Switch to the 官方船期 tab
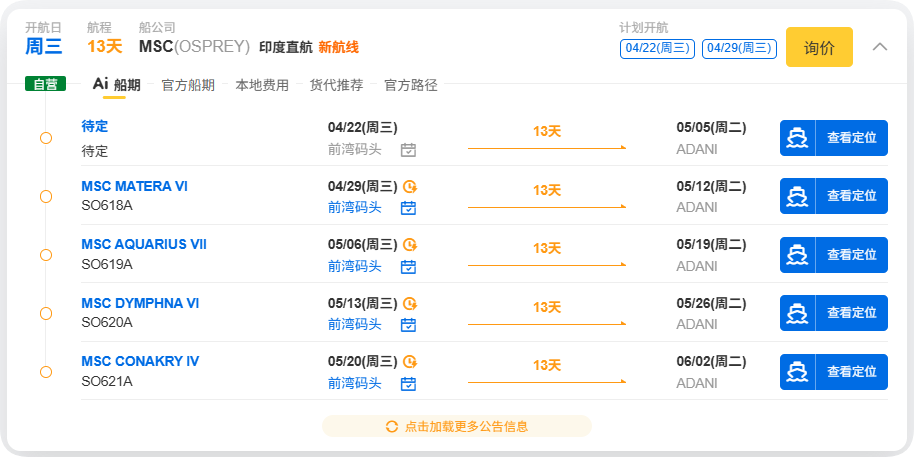The image size is (914, 457). 188,85
